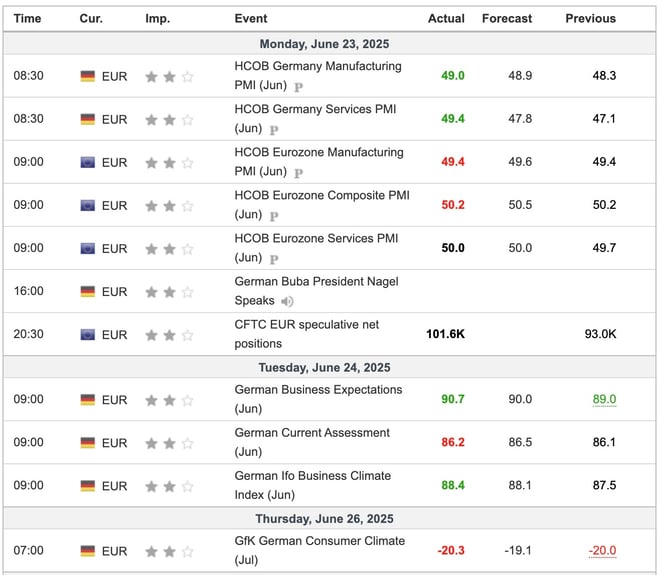The height and width of the screenshot is (575, 658).
Task: Click the Germany flag for Ifo Business Climate Index
Action: (88, 486)
